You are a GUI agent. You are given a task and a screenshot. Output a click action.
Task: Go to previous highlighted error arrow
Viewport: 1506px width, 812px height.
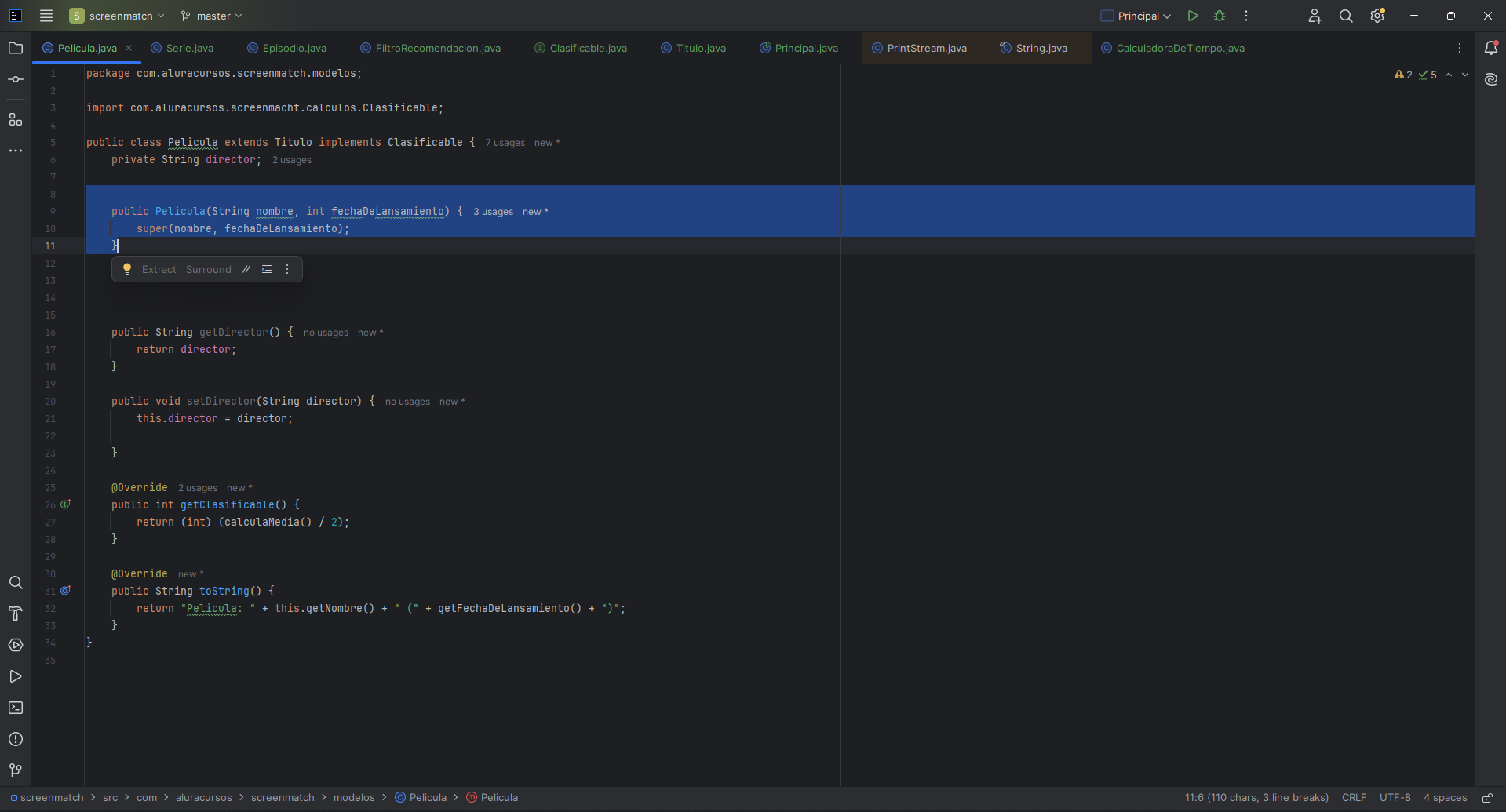point(1449,75)
